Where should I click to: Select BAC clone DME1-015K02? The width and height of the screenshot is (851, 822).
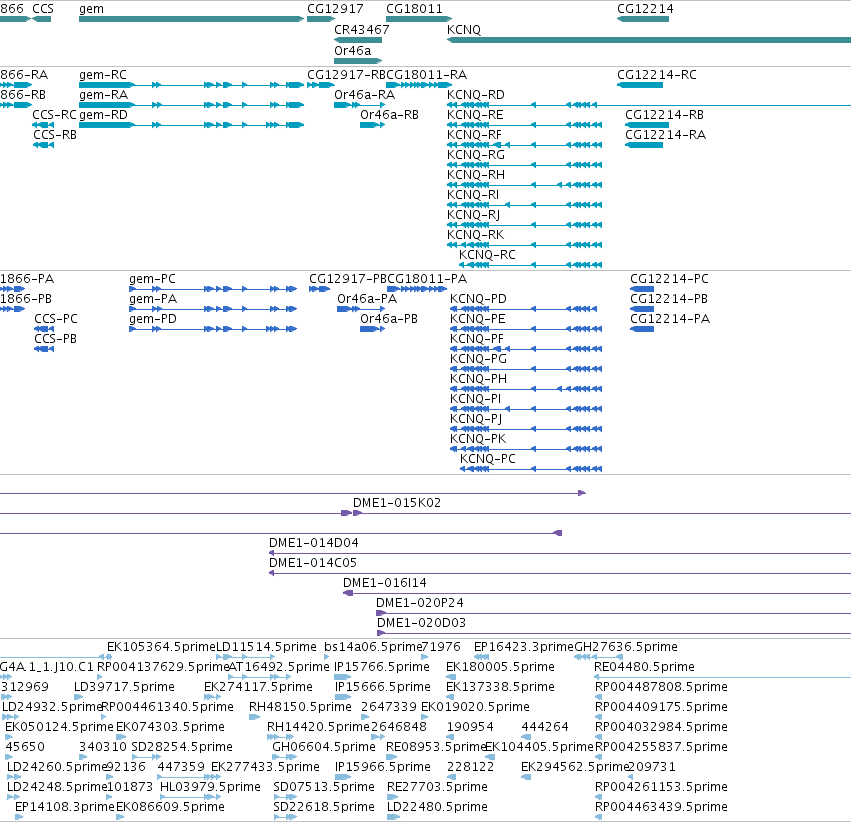tap(602, 513)
